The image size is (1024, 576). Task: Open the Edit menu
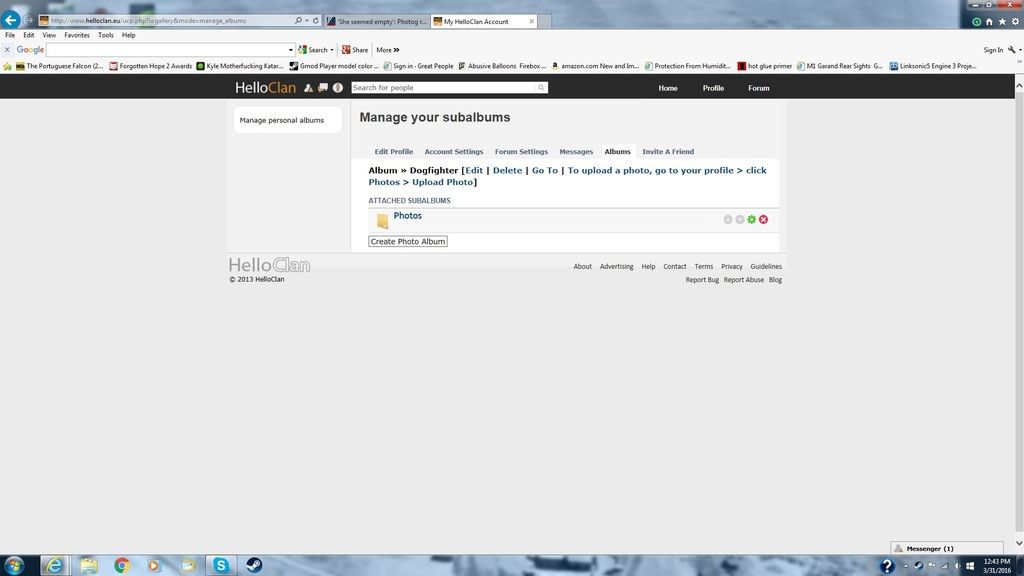click(x=29, y=35)
